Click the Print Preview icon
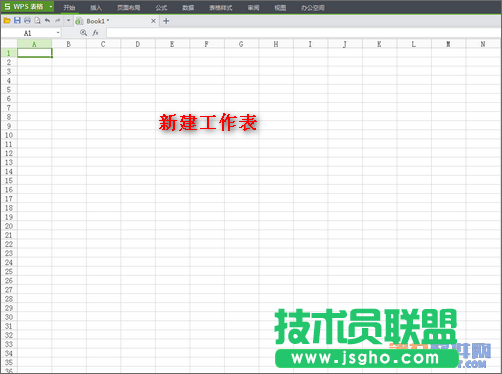Viewport: 502px width, 374px height. [x=37, y=21]
